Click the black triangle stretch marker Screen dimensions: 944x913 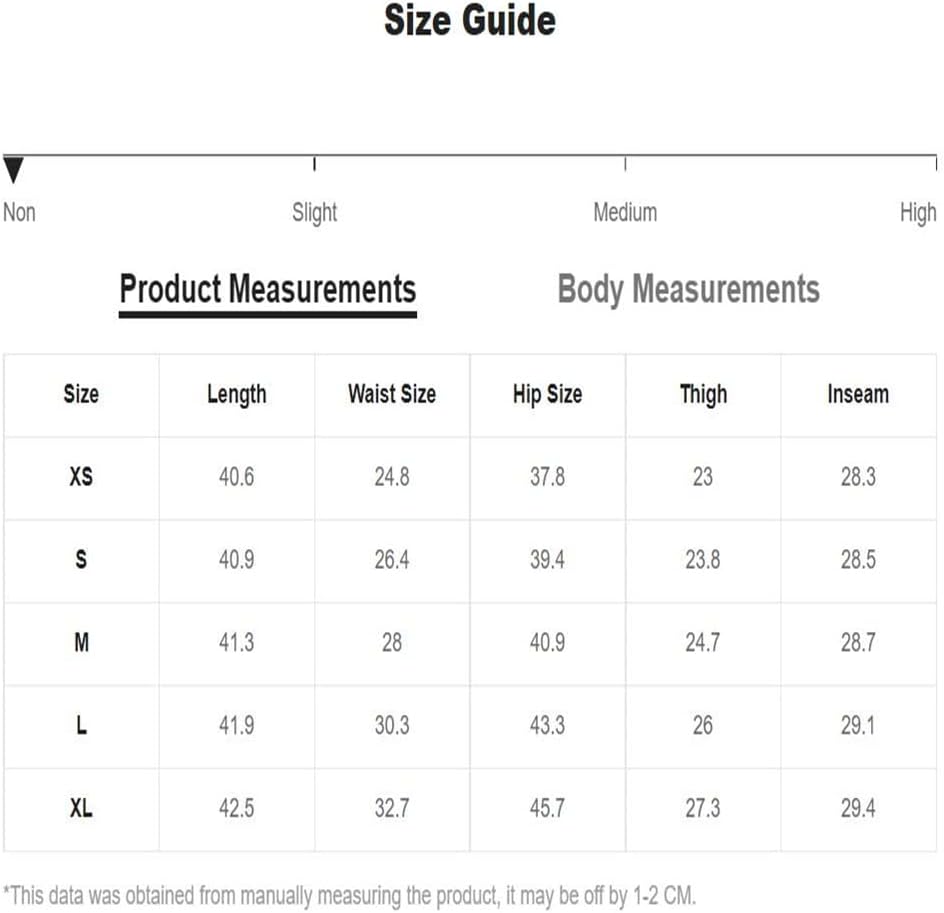(13, 170)
